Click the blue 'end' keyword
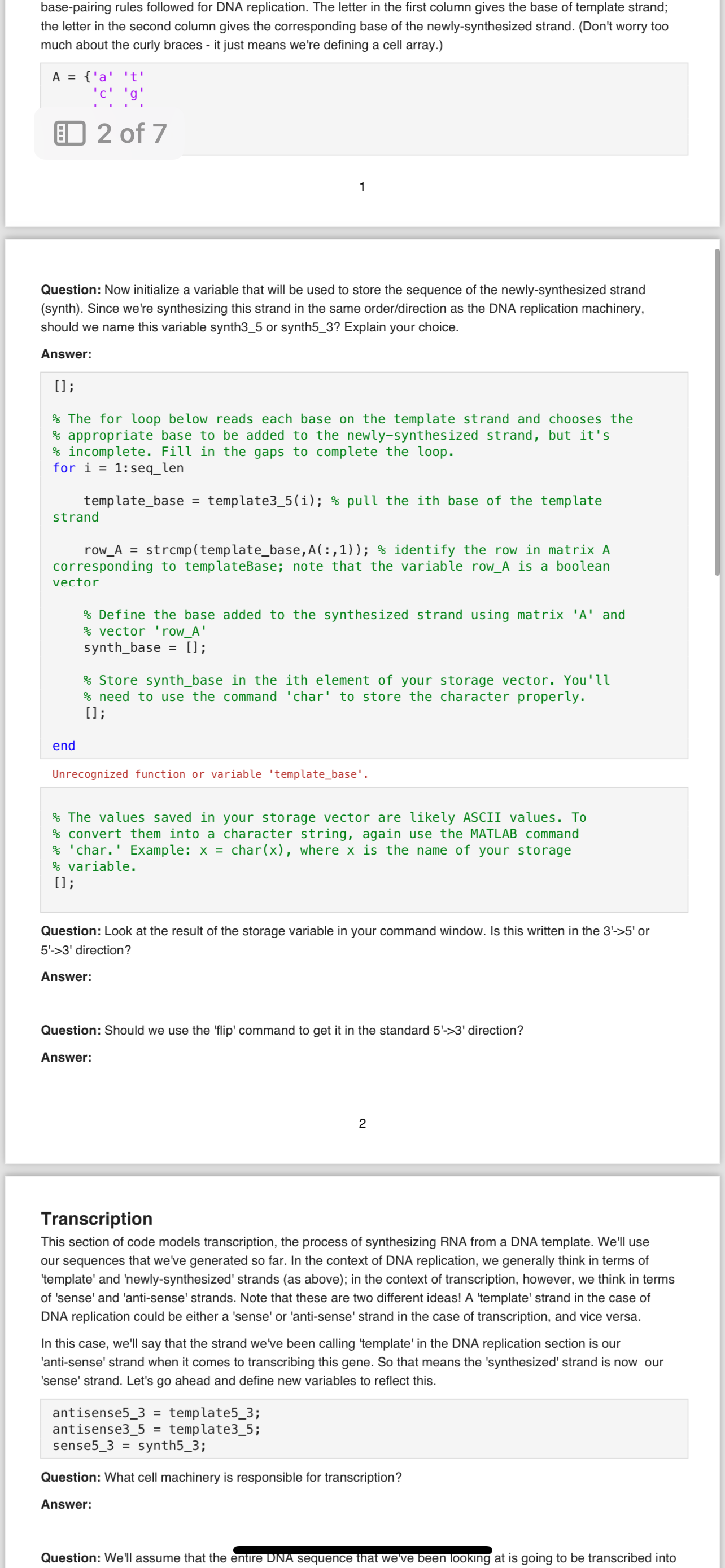This screenshot has width=725, height=1568. pos(64,746)
